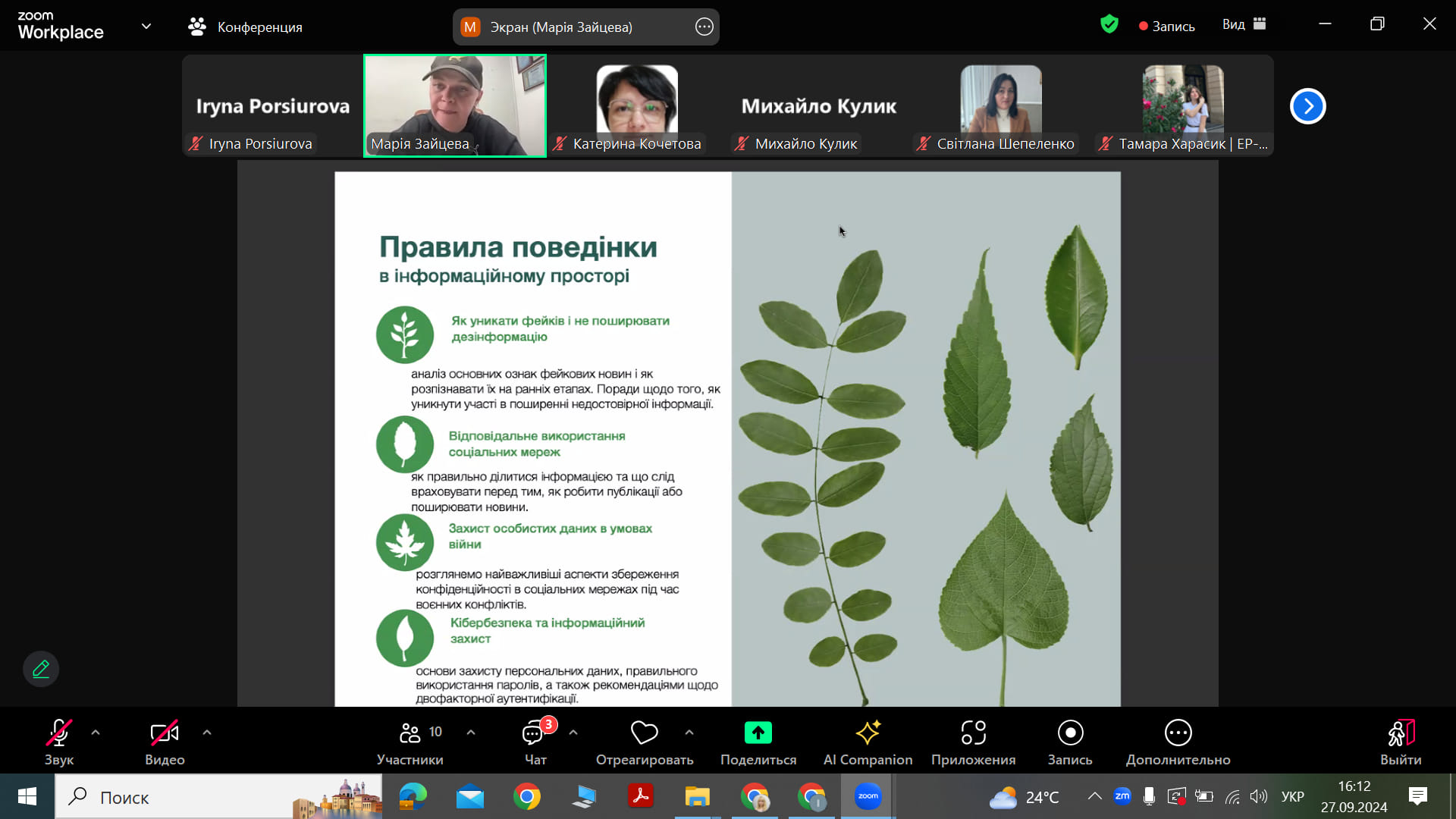Image resolution: width=1456 pixels, height=819 pixels.
Task: Open the Отреагировать reactions heart icon
Action: tap(644, 733)
